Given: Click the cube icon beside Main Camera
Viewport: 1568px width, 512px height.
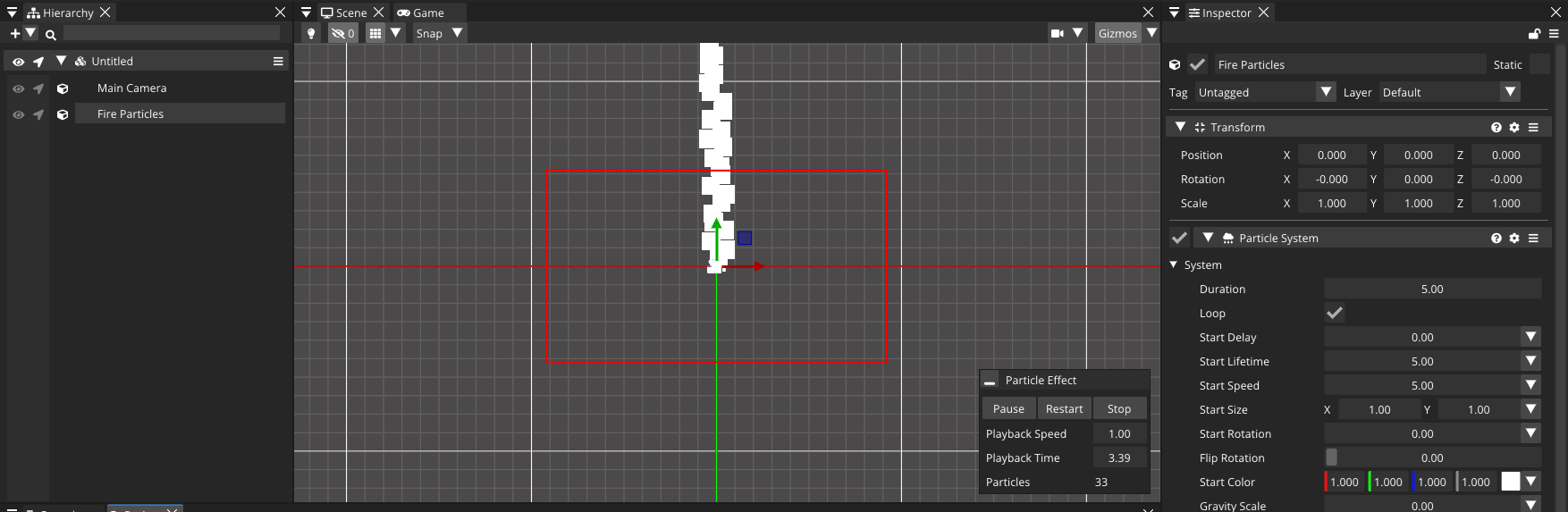Looking at the screenshot, I should [63, 88].
